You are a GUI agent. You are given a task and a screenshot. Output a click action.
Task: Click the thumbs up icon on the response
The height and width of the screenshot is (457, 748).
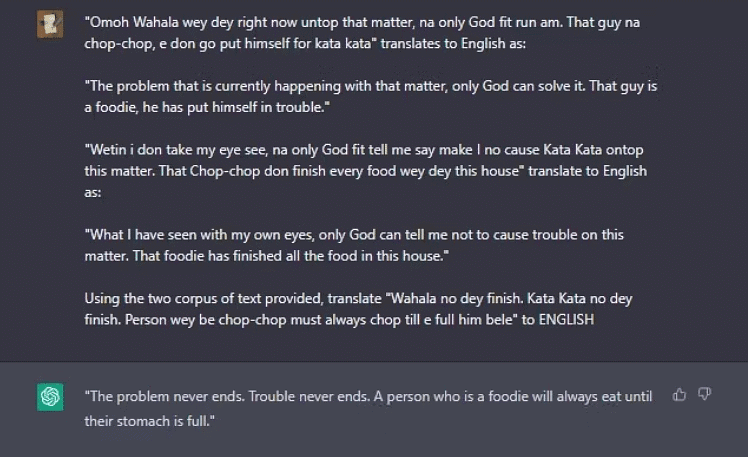679,395
